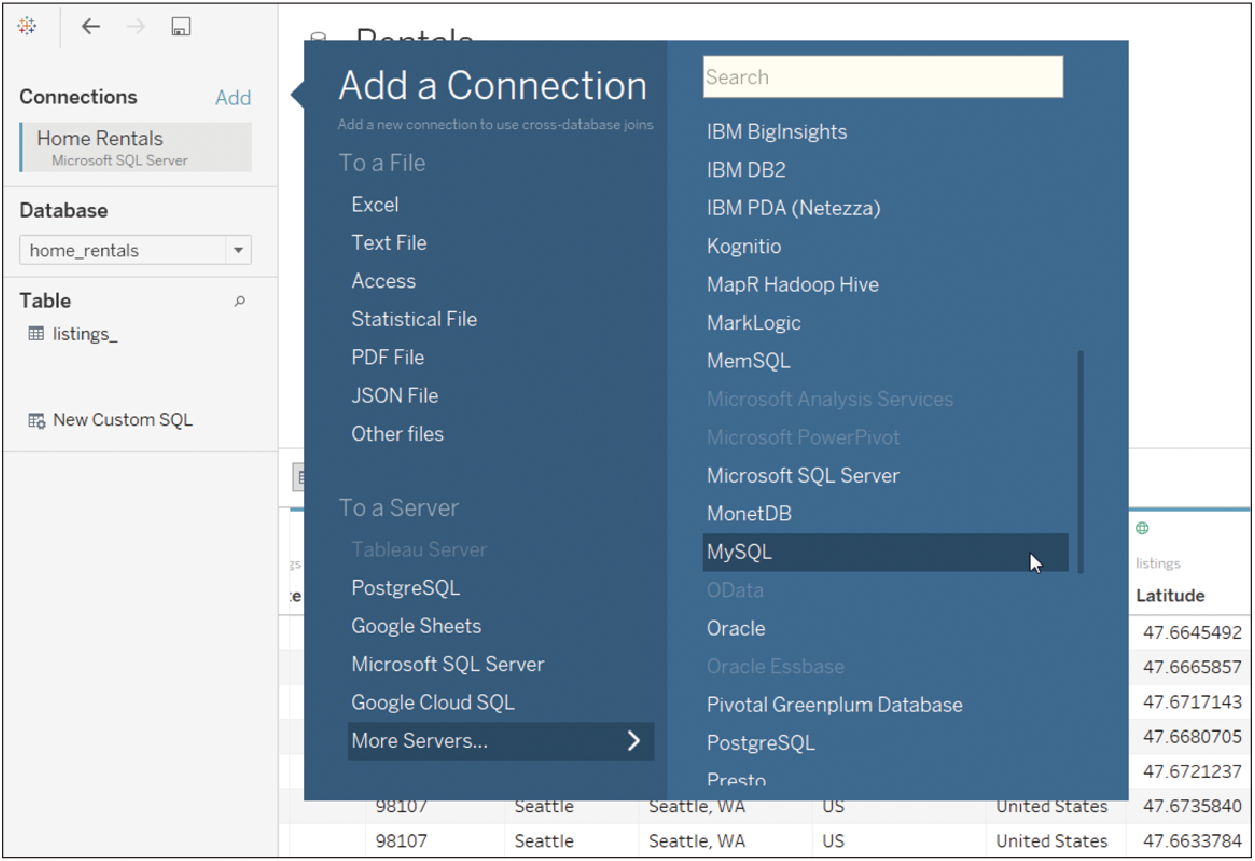Select MemSQL connector
Image resolution: width=1255 pixels, height=861 pixels.
tap(749, 361)
